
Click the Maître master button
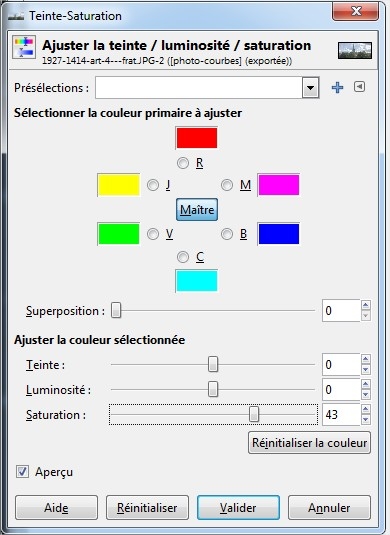[x=197, y=209]
